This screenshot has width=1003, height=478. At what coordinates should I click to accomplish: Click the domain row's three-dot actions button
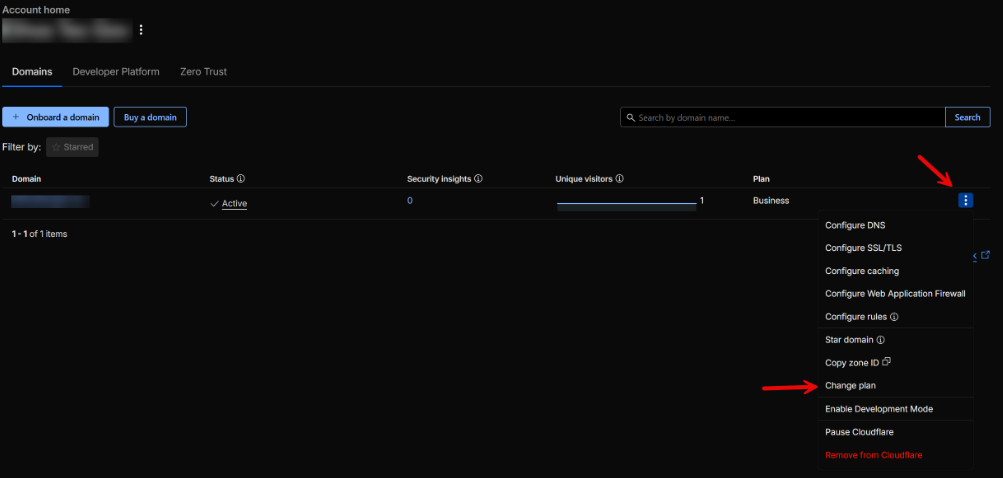[965, 201]
